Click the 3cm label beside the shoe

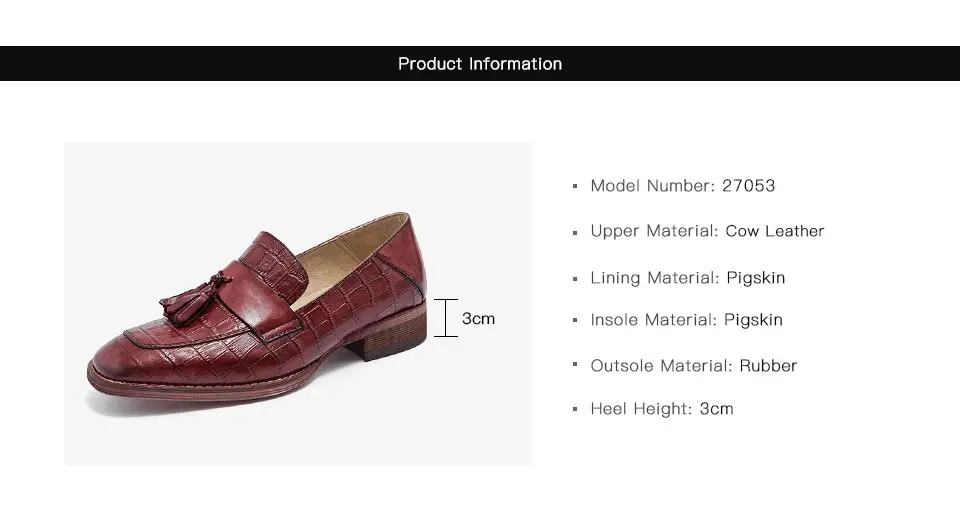(478, 319)
